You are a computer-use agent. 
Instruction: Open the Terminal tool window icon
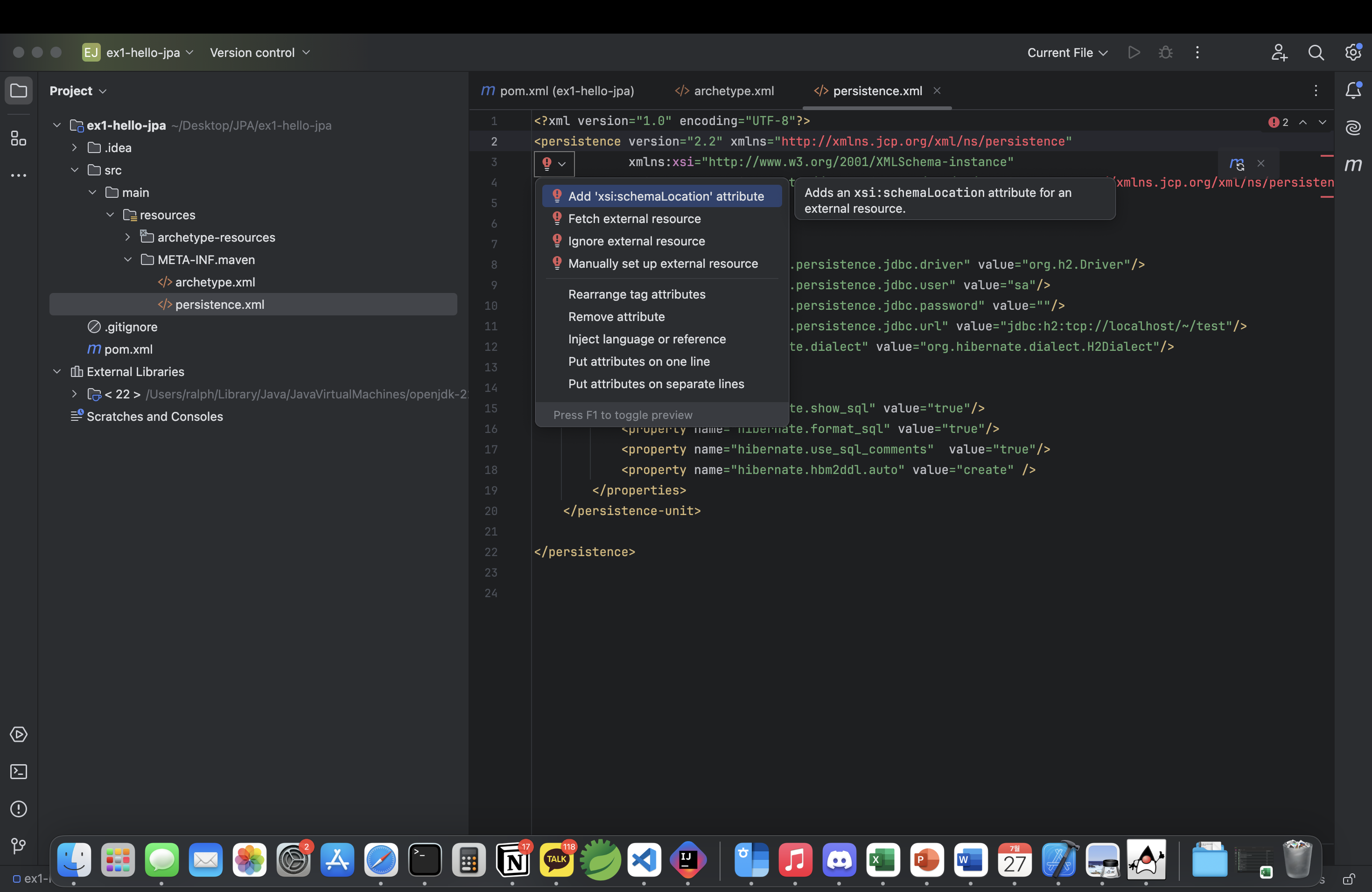pyautogui.click(x=19, y=772)
